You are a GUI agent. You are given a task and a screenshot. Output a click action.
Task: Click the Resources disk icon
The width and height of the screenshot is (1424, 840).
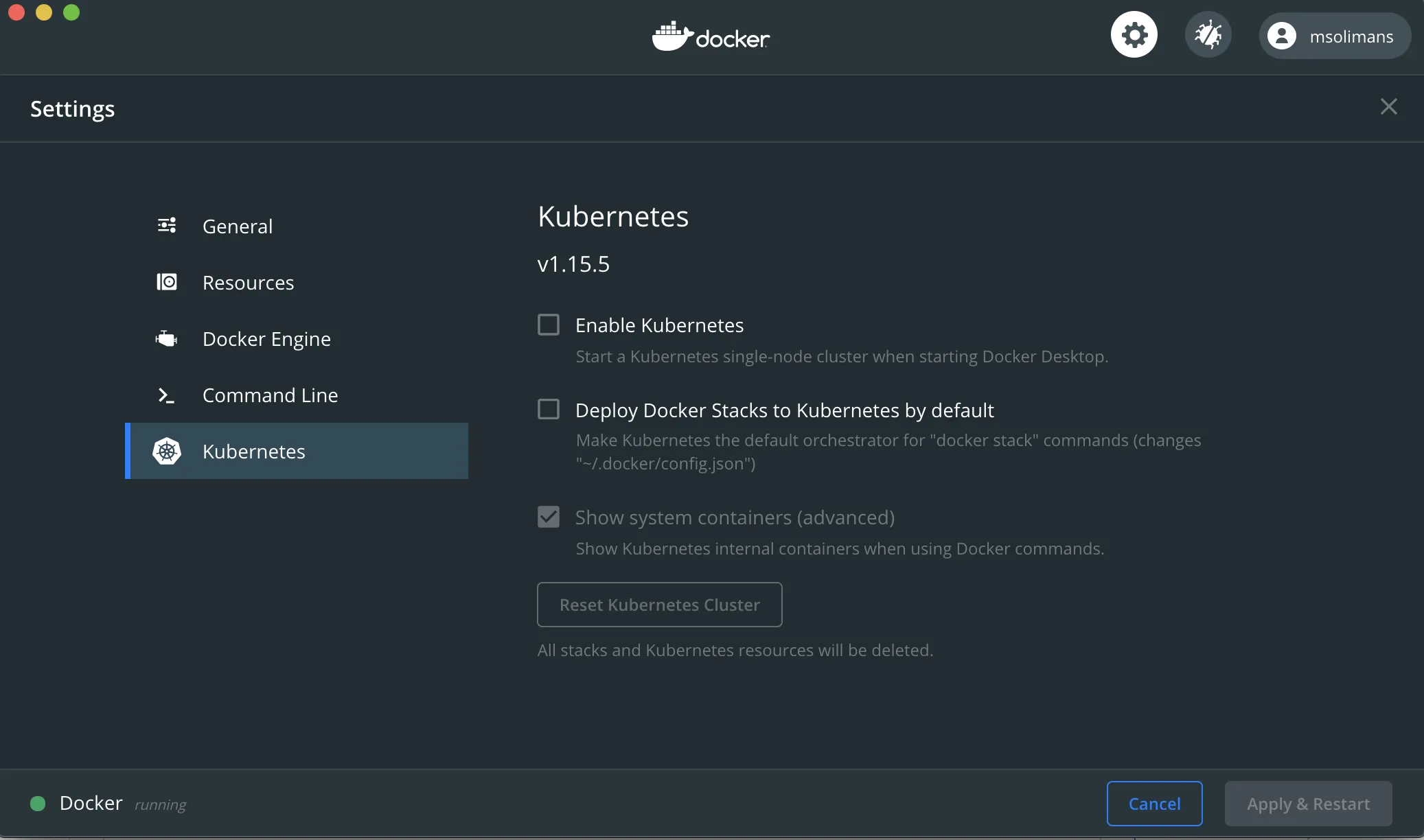pos(167,282)
